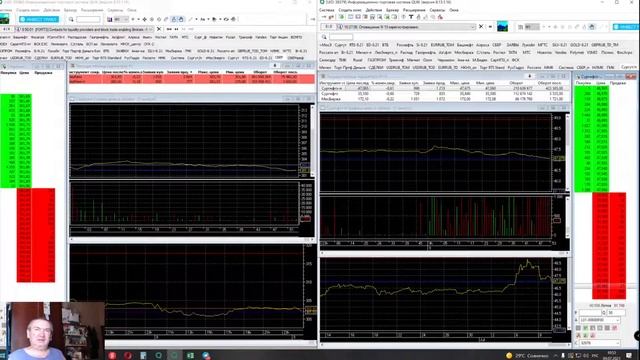Image resolution: width=640 pixels, height=360 pixels.
Task: Open Окна menu in right window
Action: [x=453, y=10]
